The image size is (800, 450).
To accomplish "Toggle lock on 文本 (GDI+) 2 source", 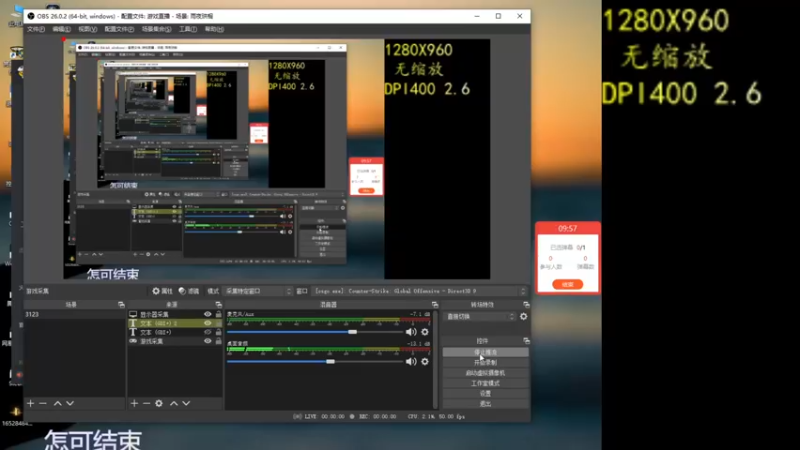I will click(x=218, y=323).
